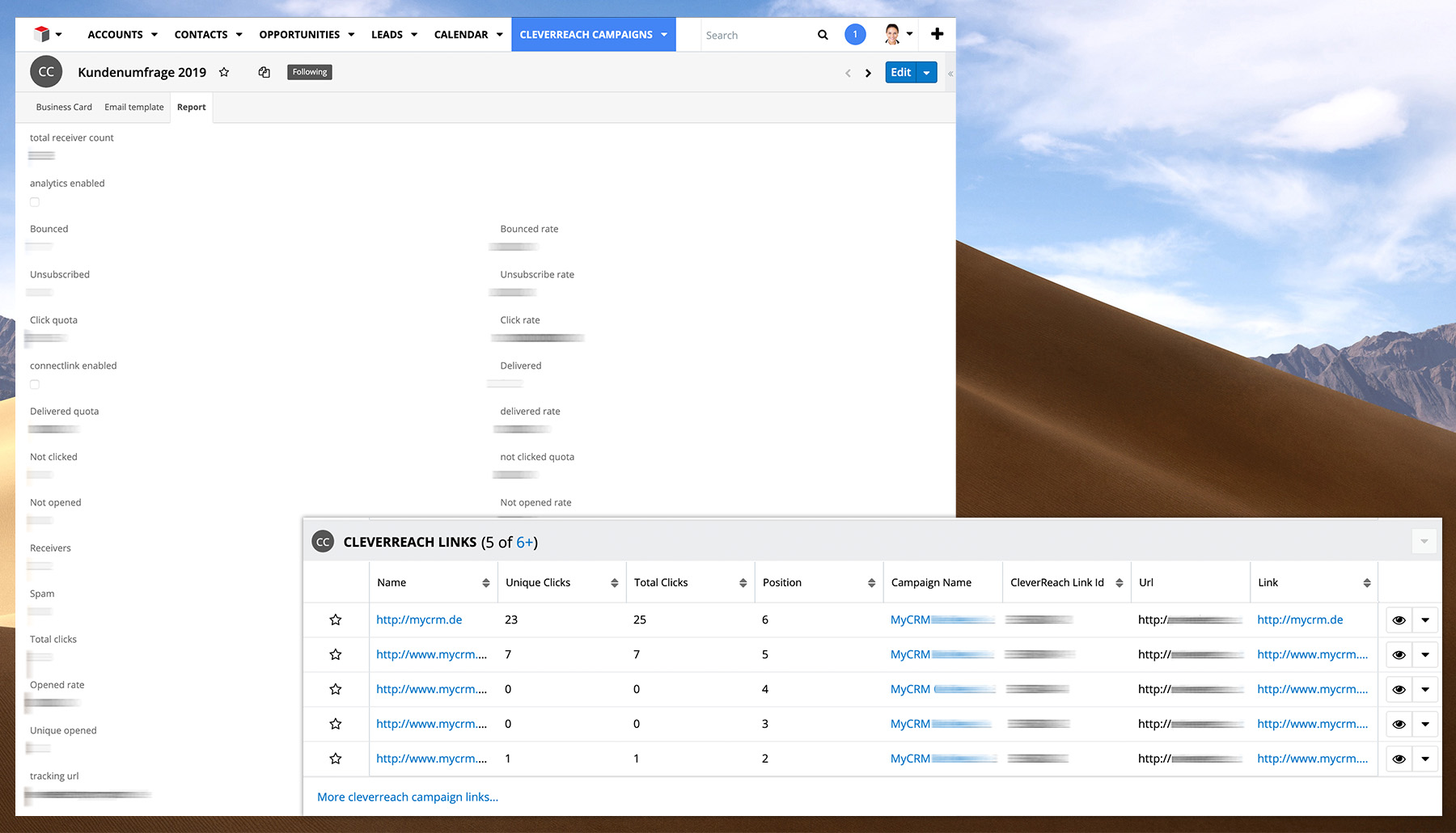Switch to the Email template tab
The width and height of the screenshot is (1456, 833).
coord(133,107)
